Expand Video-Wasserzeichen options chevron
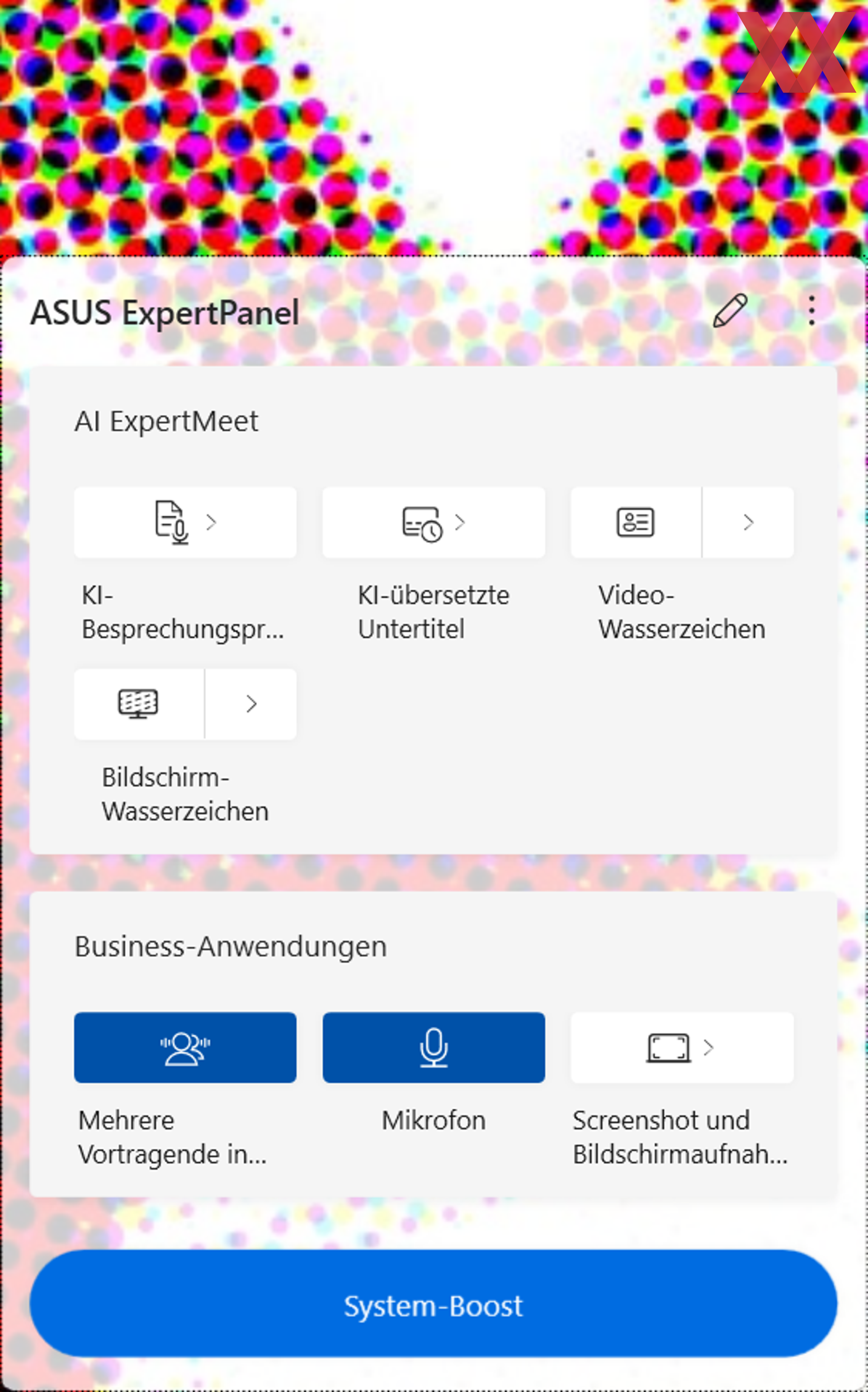This screenshot has height=1392, width=868. tap(747, 522)
